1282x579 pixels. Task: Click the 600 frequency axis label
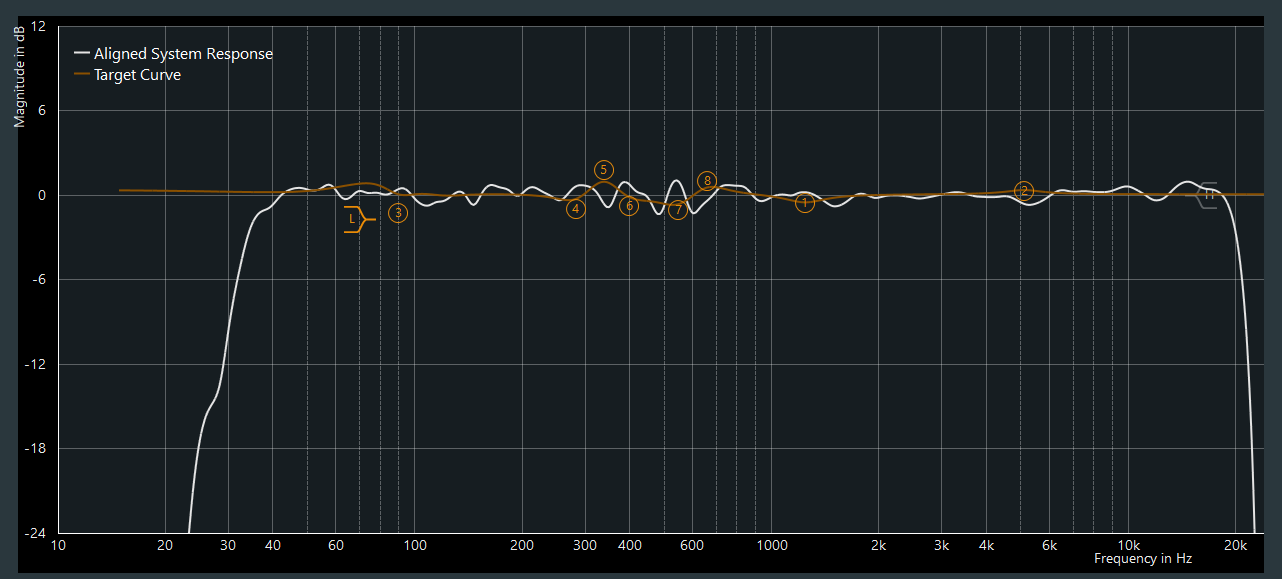(692, 545)
